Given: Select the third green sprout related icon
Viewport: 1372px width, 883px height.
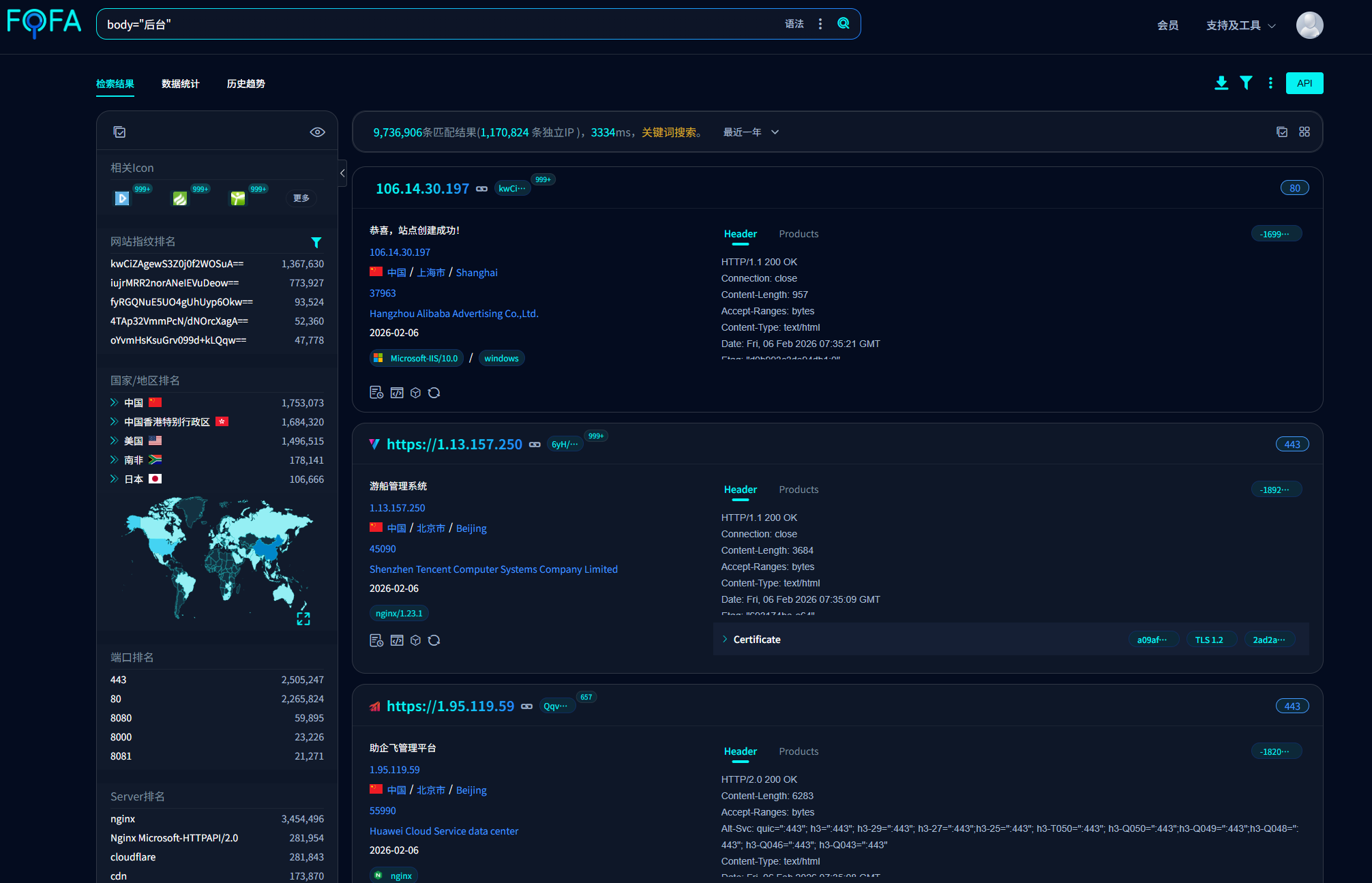Looking at the screenshot, I should pos(238,198).
